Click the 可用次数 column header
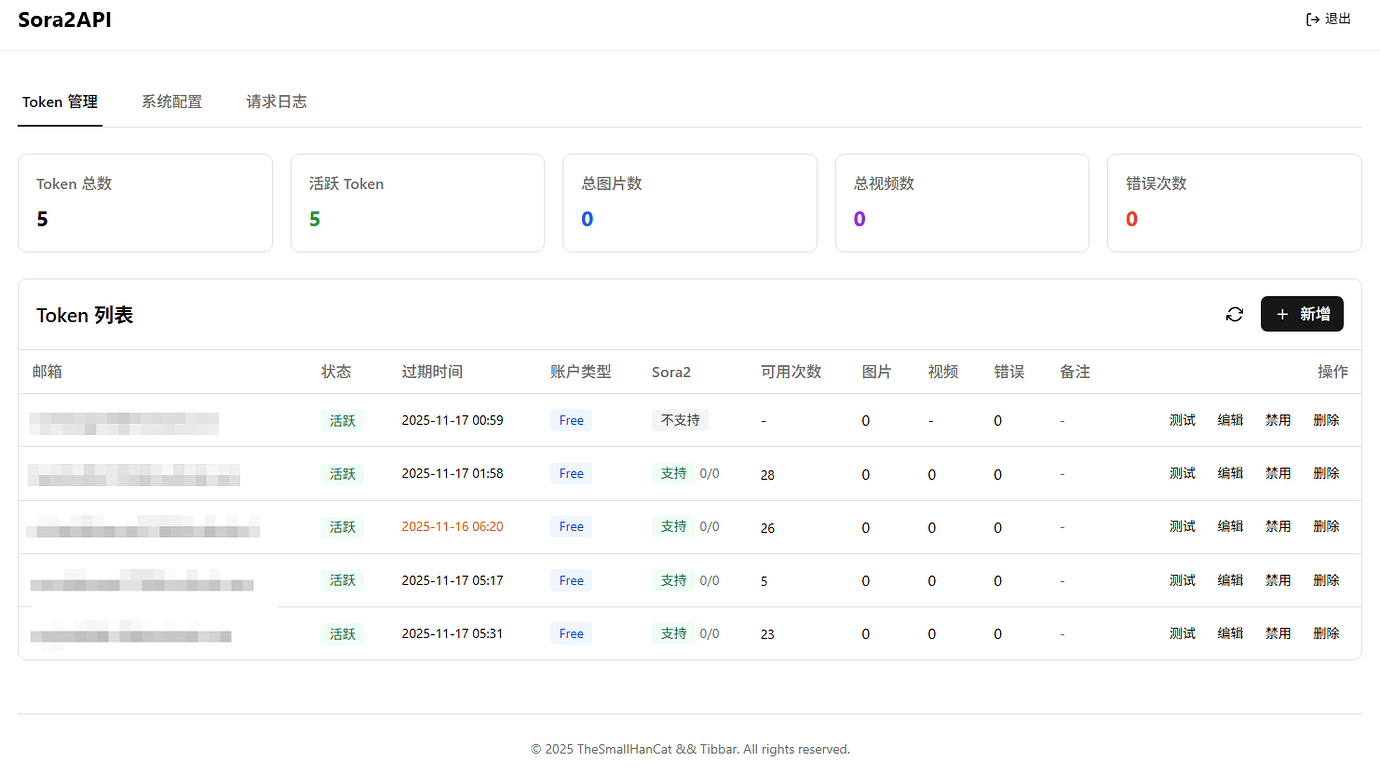 click(x=791, y=372)
